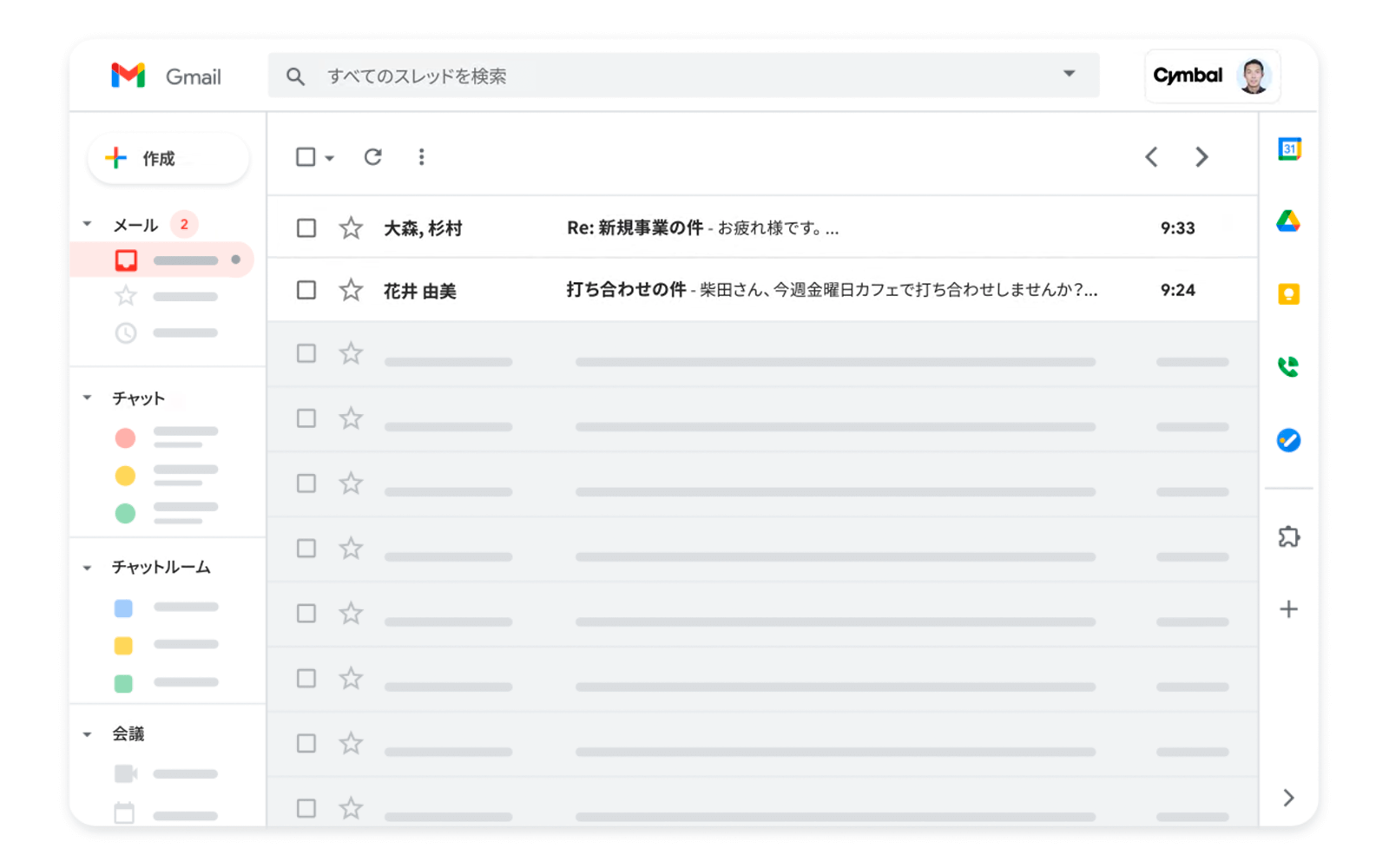Viewport: 1389px width, 868px height.
Task: Collapse the チャット section
Action: coord(87,398)
